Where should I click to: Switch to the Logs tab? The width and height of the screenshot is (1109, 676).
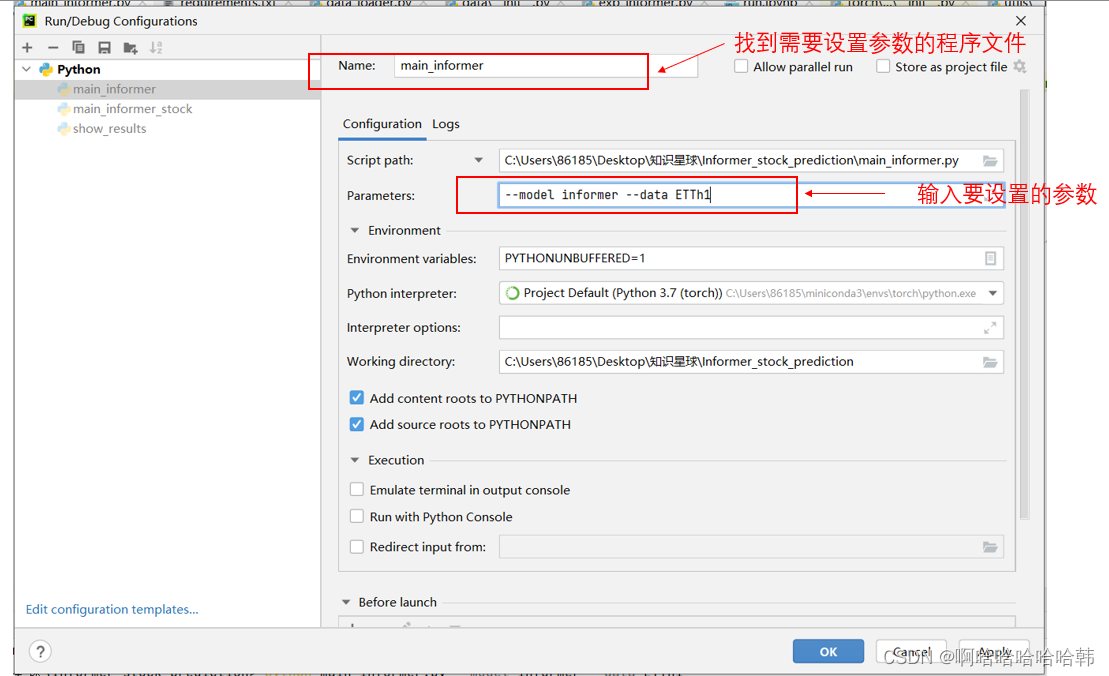tap(446, 124)
